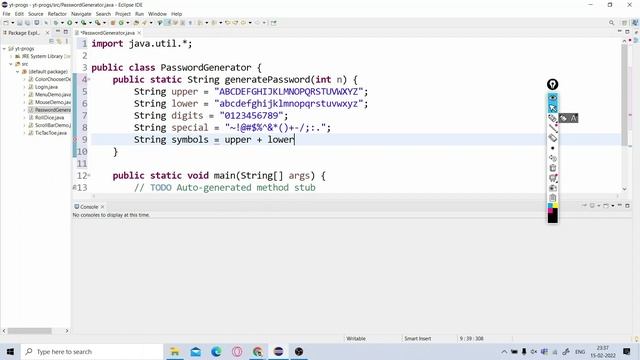Click the search magnifier at toolbar right
Viewport: 640px width, 360px height.
pyautogui.click(x=611, y=23)
